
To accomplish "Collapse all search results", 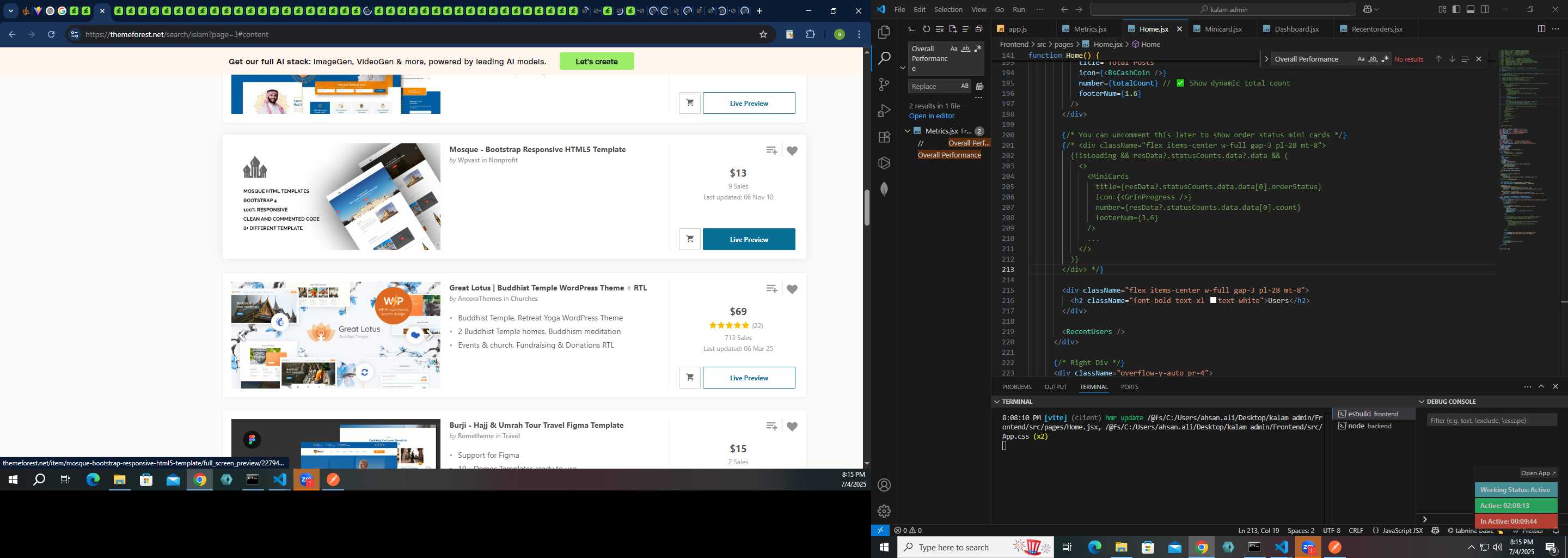I will (979, 29).
